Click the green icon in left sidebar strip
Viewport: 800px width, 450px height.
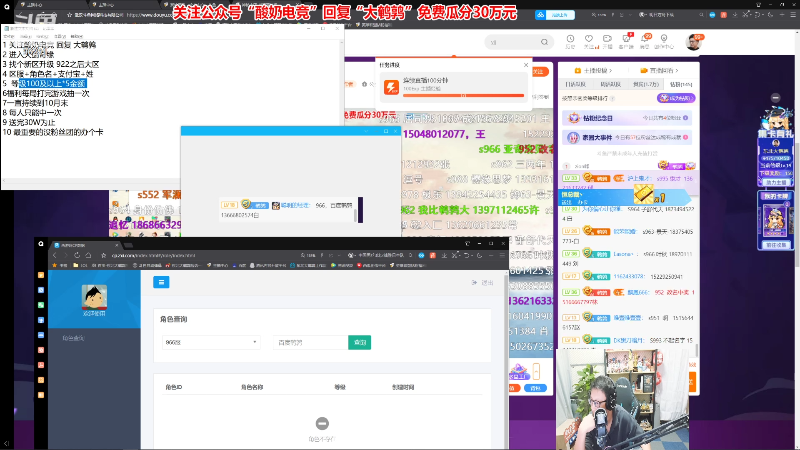[x=41, y=305]
